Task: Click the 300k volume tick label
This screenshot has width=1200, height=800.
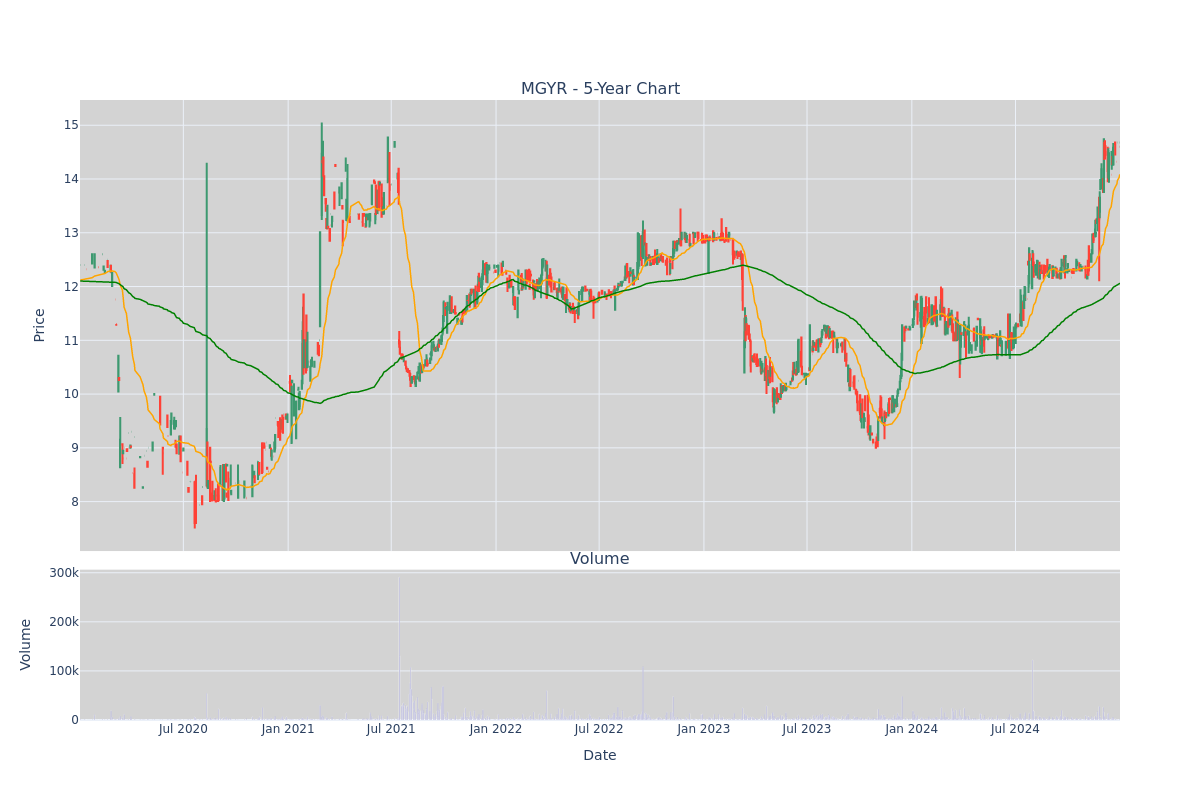Action: point(64,573)
